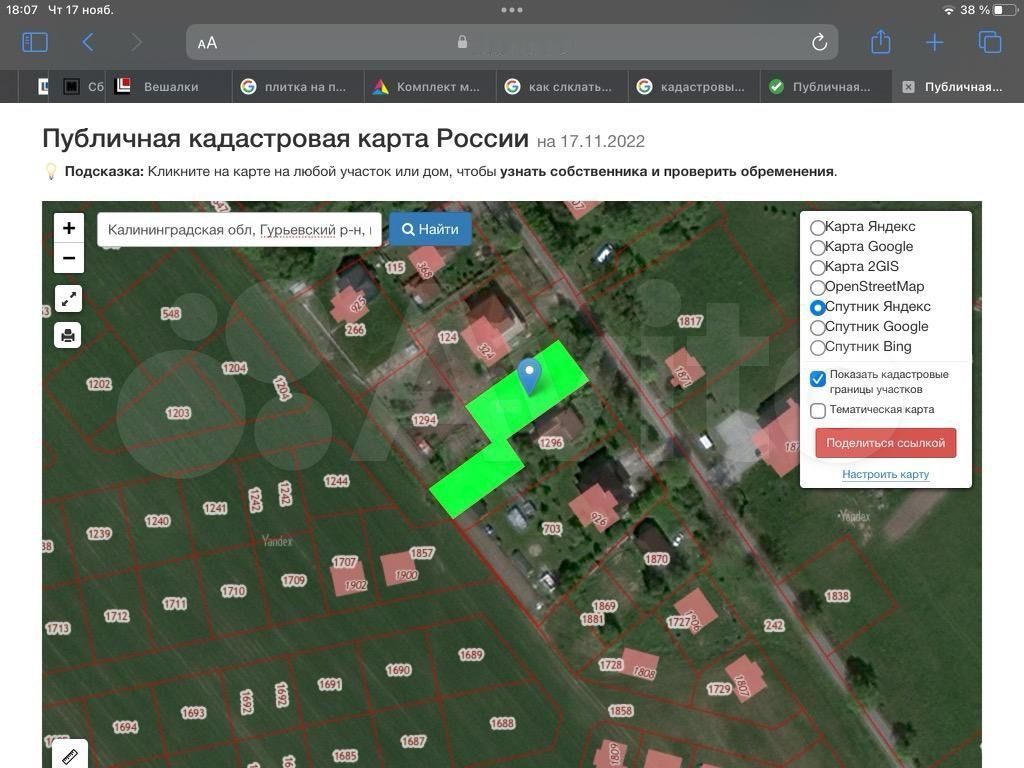Screen dimensions: 1024x768
Task: Zoom in on the map with plus
Action: pos(69,228)
